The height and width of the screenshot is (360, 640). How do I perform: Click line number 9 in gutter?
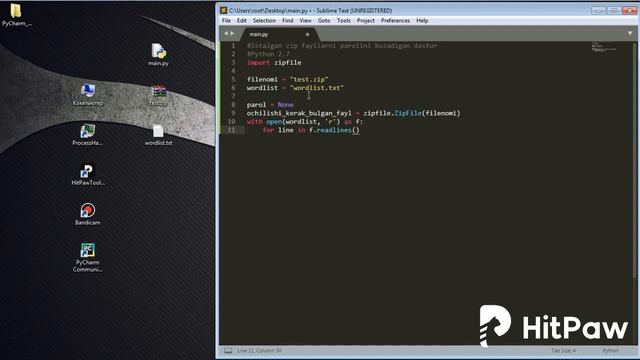(233, 113)
